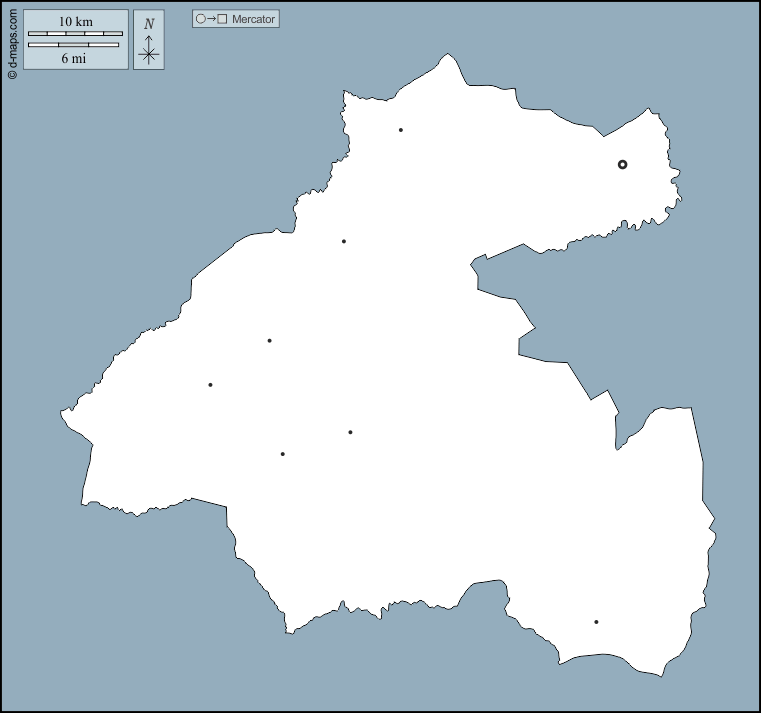Viewport: 761px width, 713px height.
Task: Select the ringed capital marker on the map
Action: 622,164
